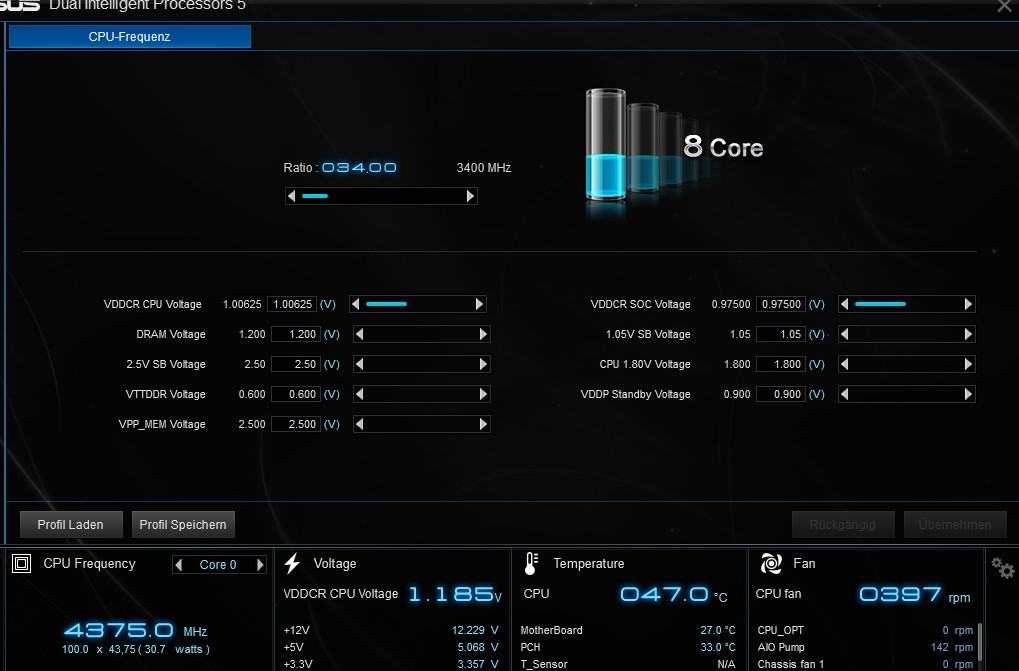
Task: Click the 8 Core cylinder graphic
Action: point(606,144)
